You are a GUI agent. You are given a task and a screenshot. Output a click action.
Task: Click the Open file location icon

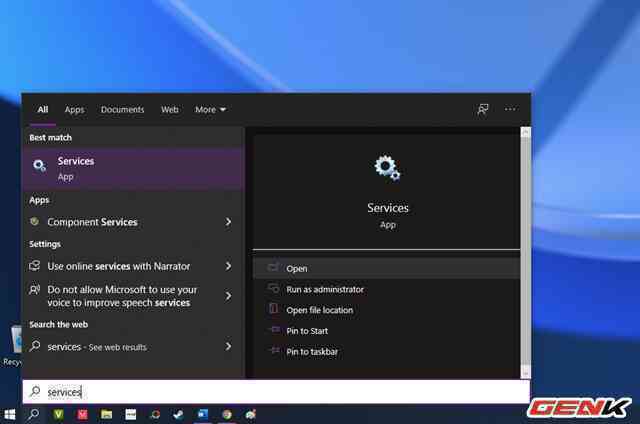[273, 309]
